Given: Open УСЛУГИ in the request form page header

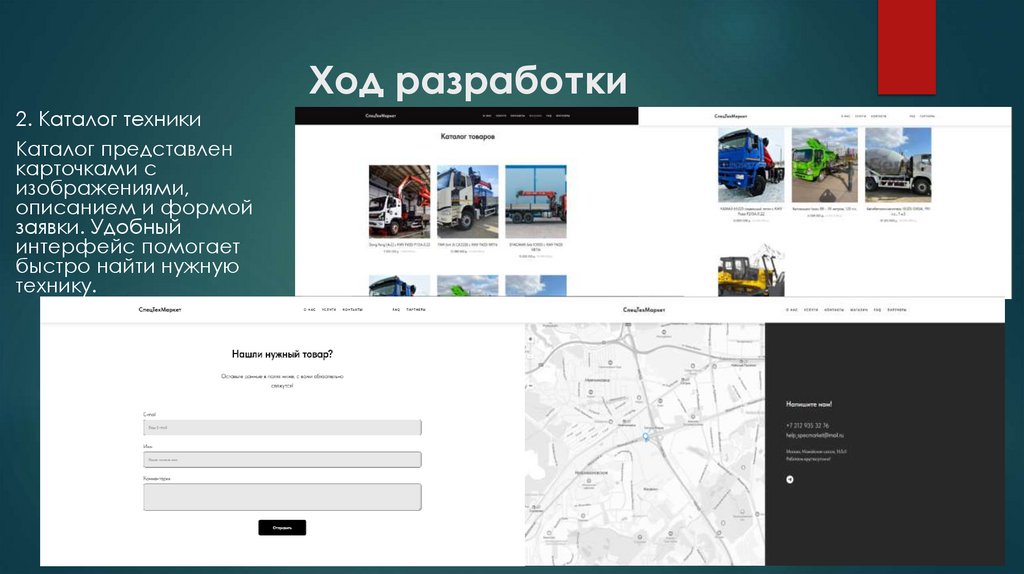Looking at the screenshot, I should tap(329, 310).
